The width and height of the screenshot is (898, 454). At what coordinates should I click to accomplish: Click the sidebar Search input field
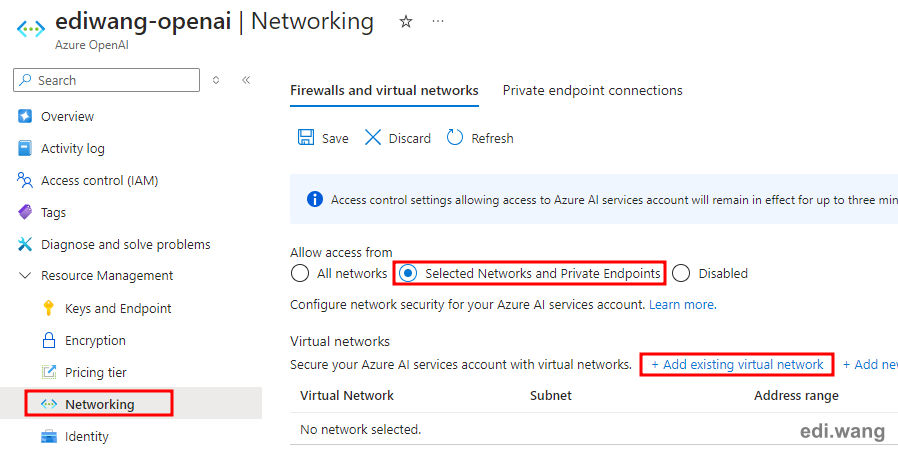[x=107, y=80]
